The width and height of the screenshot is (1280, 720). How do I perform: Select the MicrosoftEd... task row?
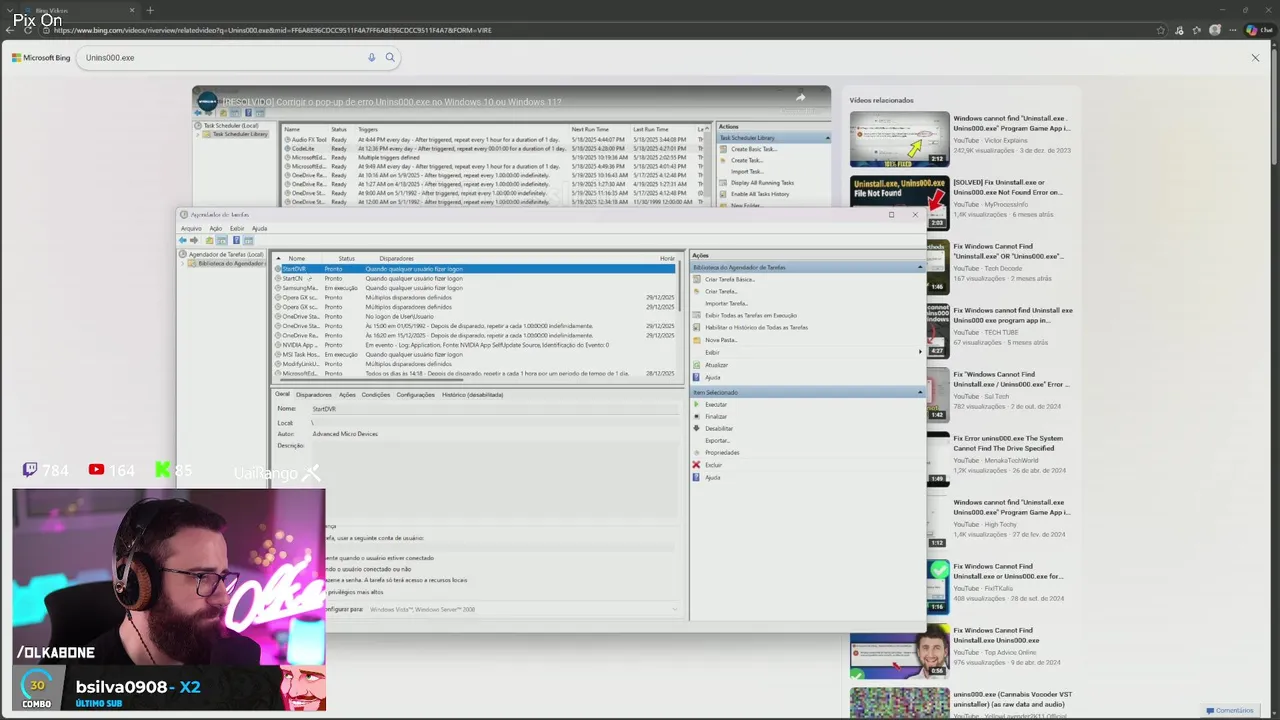(475, 373)
